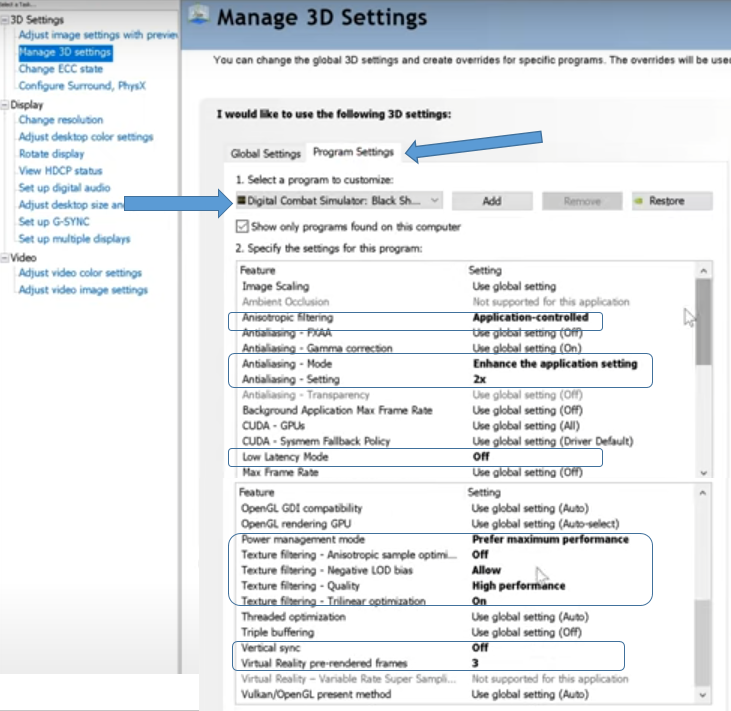Toggle Show only programs found on this computer
731x711 pixels.
(x=242, y=227)
